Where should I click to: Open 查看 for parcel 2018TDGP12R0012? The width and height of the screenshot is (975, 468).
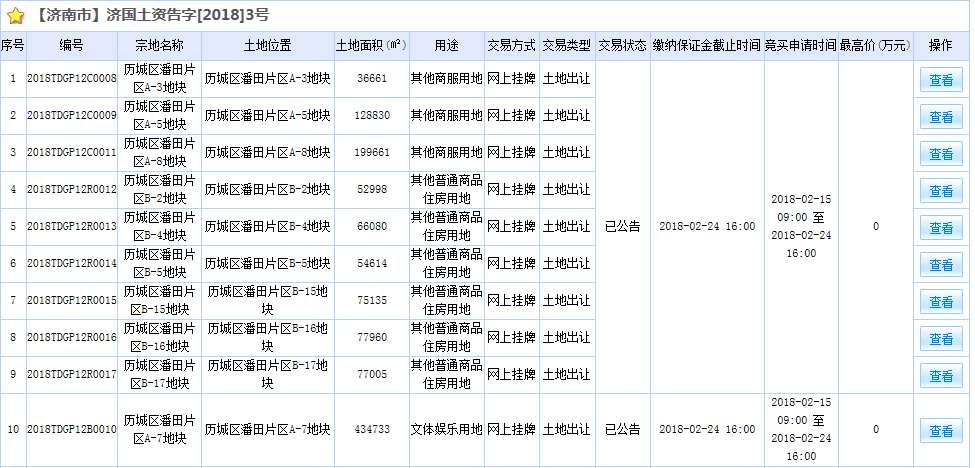click(x=940, y=191)
